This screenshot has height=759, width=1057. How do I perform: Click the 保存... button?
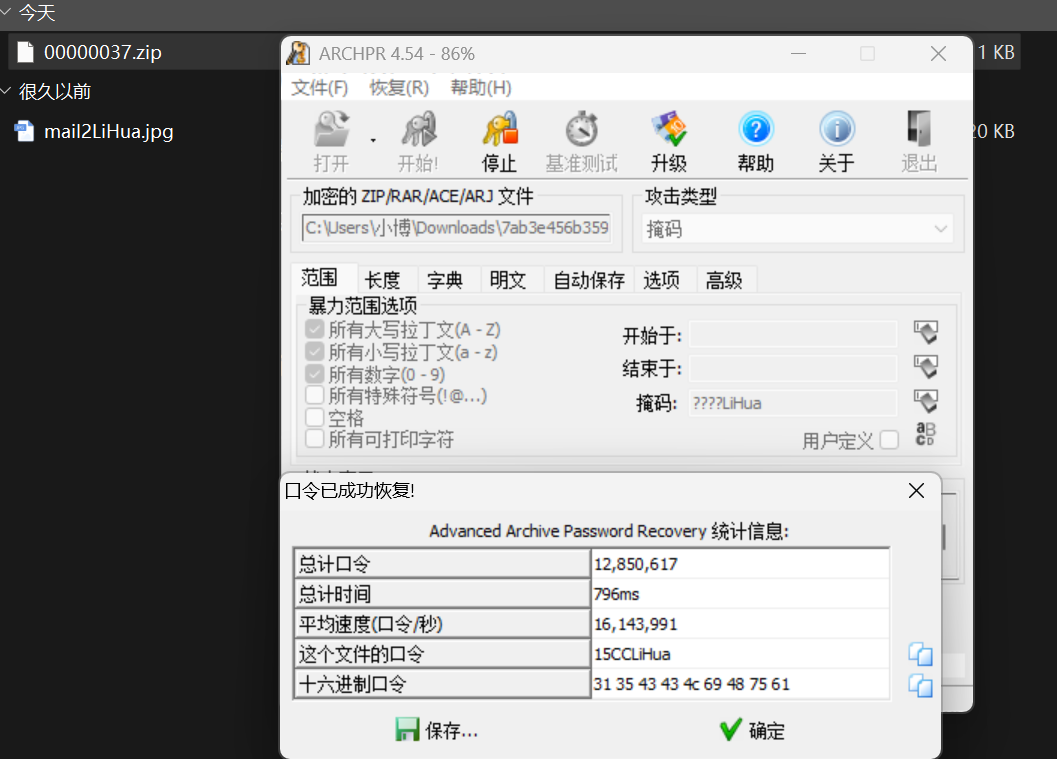[434, 730]
